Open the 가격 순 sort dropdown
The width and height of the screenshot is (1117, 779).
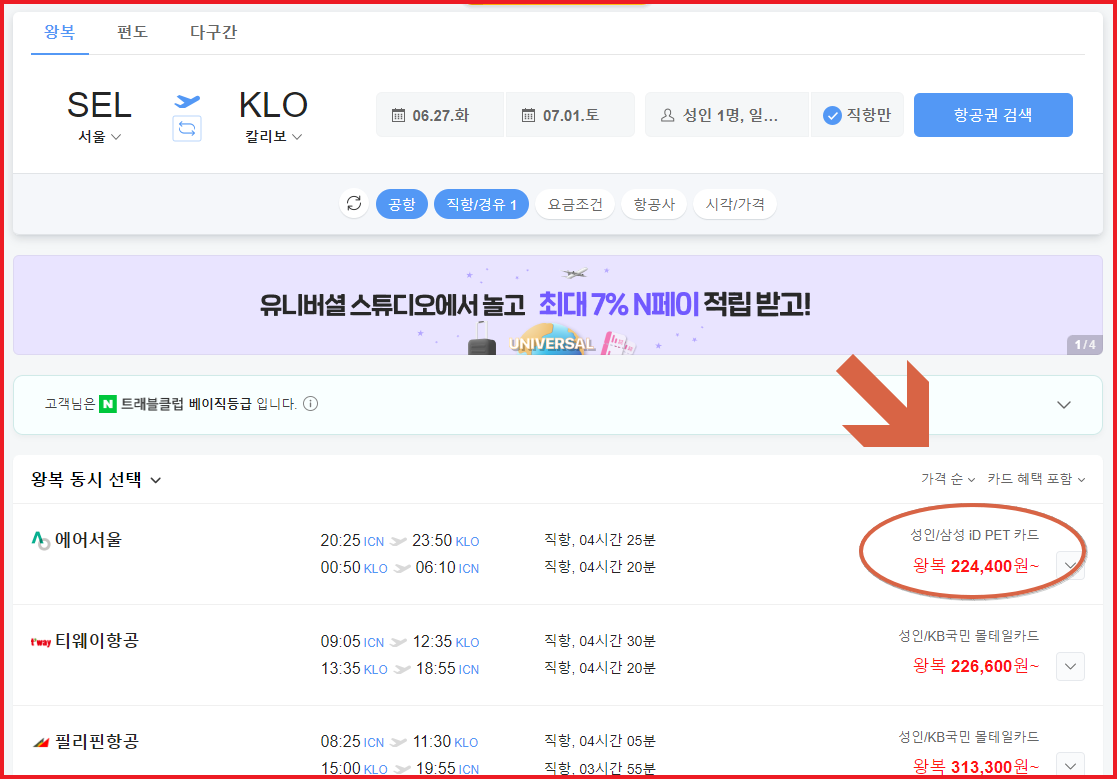click(x=947, y=479)
